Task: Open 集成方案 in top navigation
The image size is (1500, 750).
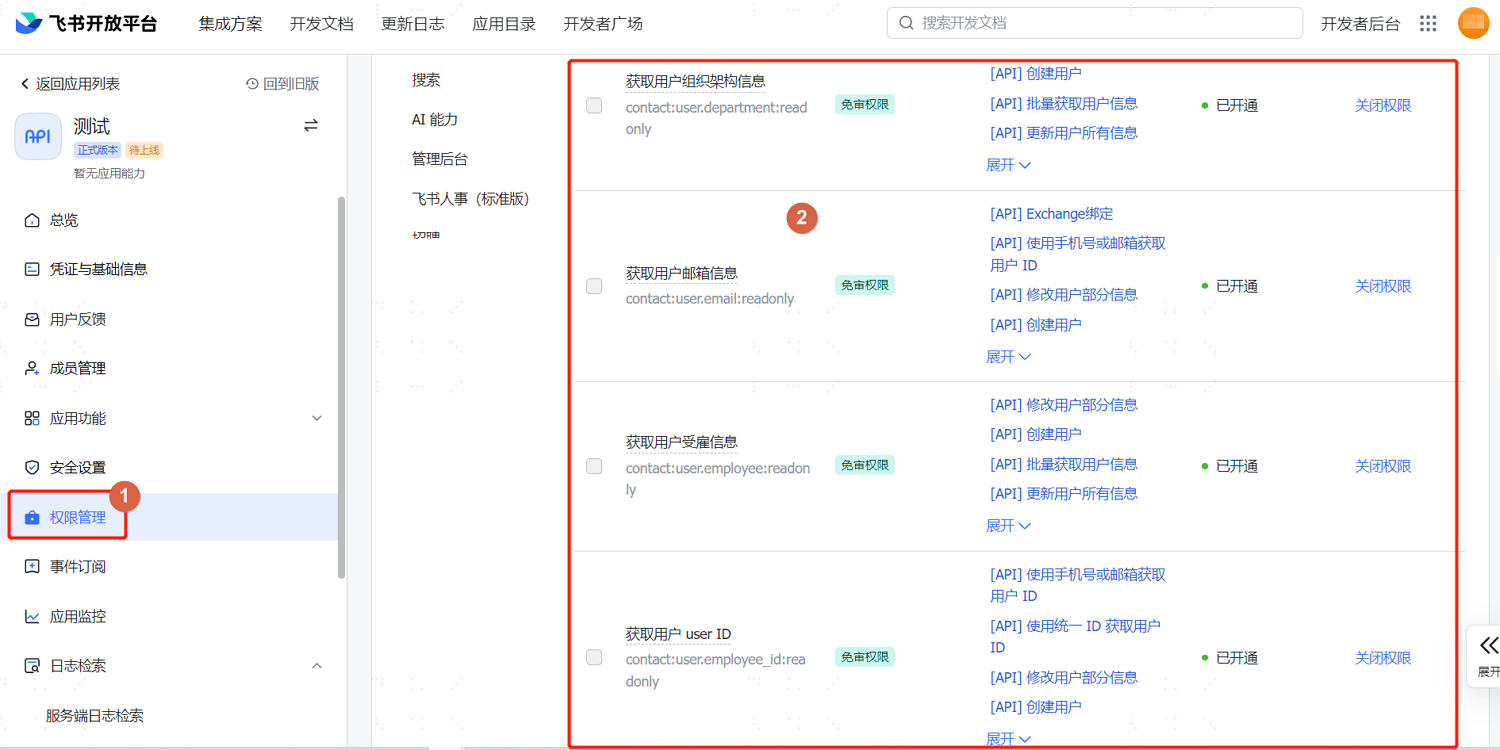Action: pyautogui.click(x=230, y=24)
